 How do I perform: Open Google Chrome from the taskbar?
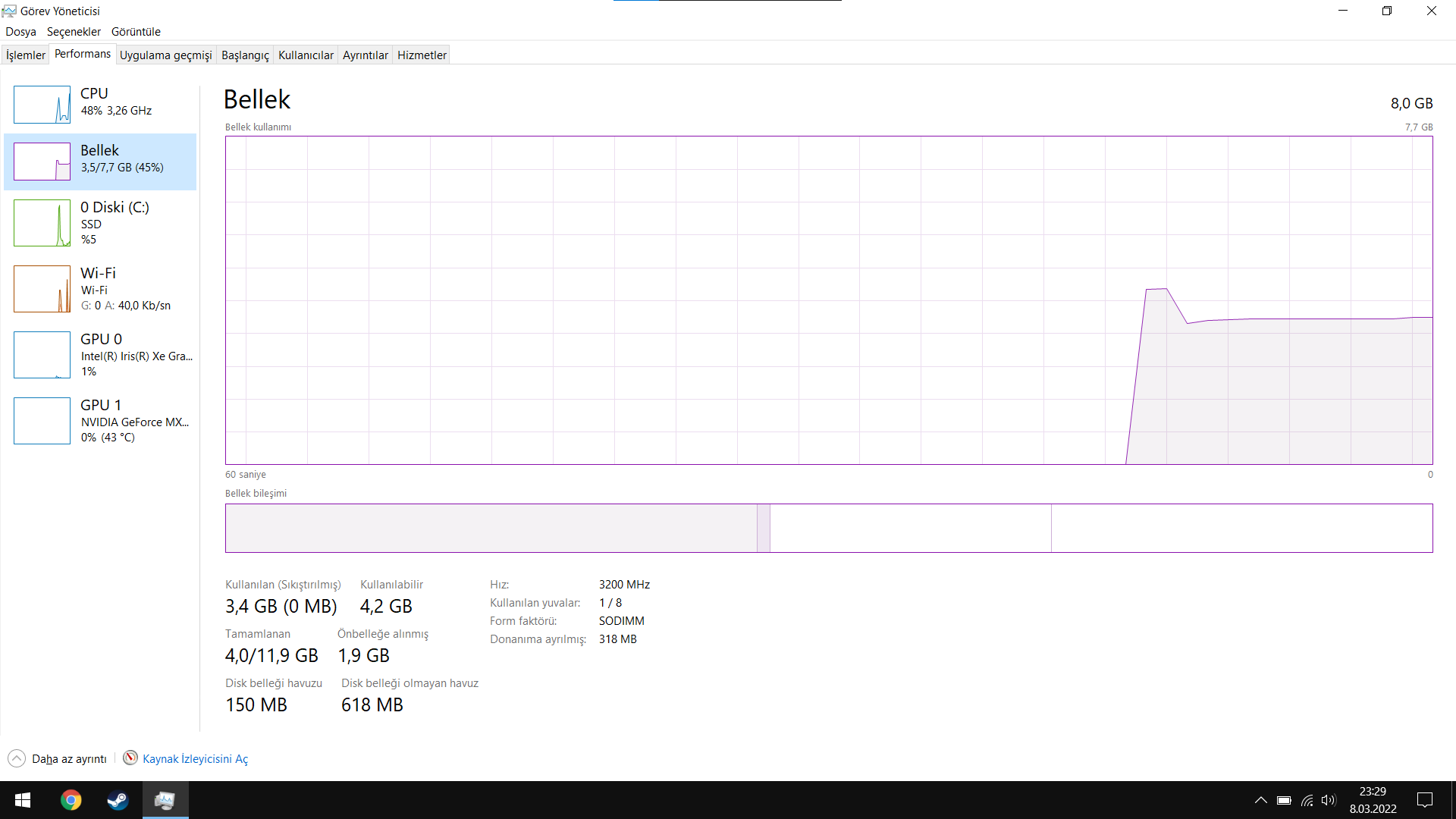71,800
